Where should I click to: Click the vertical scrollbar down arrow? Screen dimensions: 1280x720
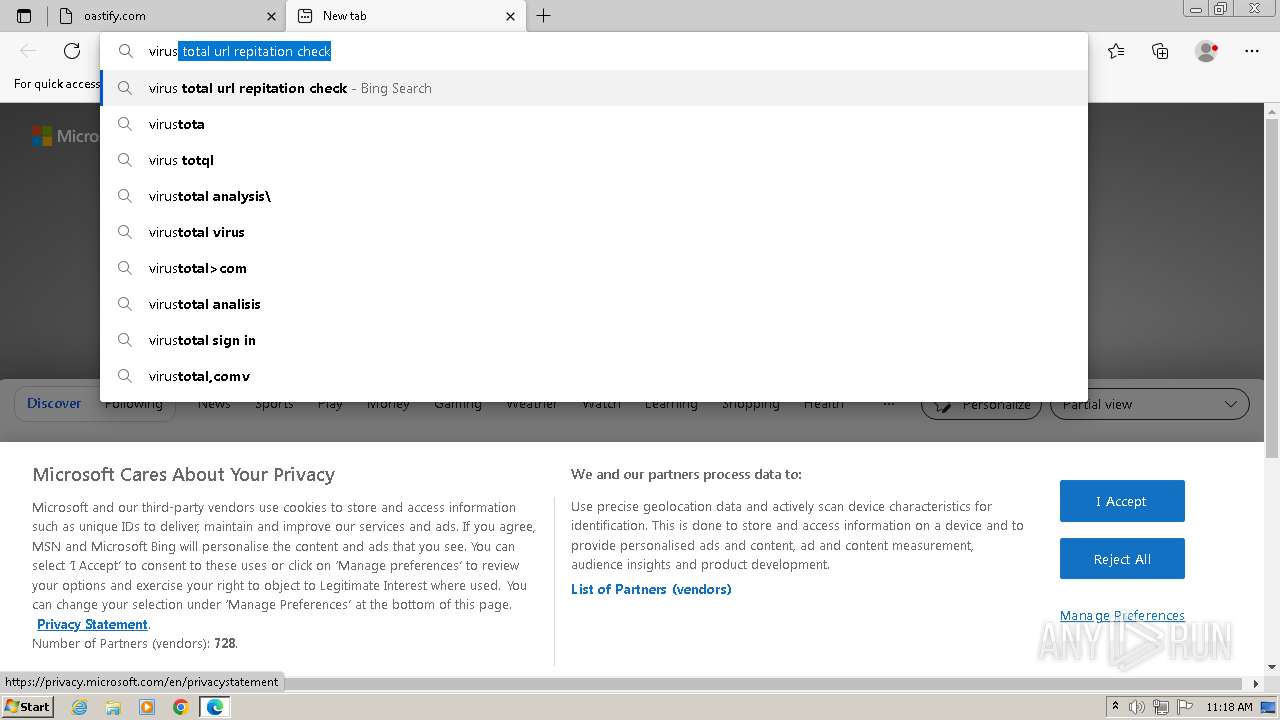click(x=1272, y=666)
